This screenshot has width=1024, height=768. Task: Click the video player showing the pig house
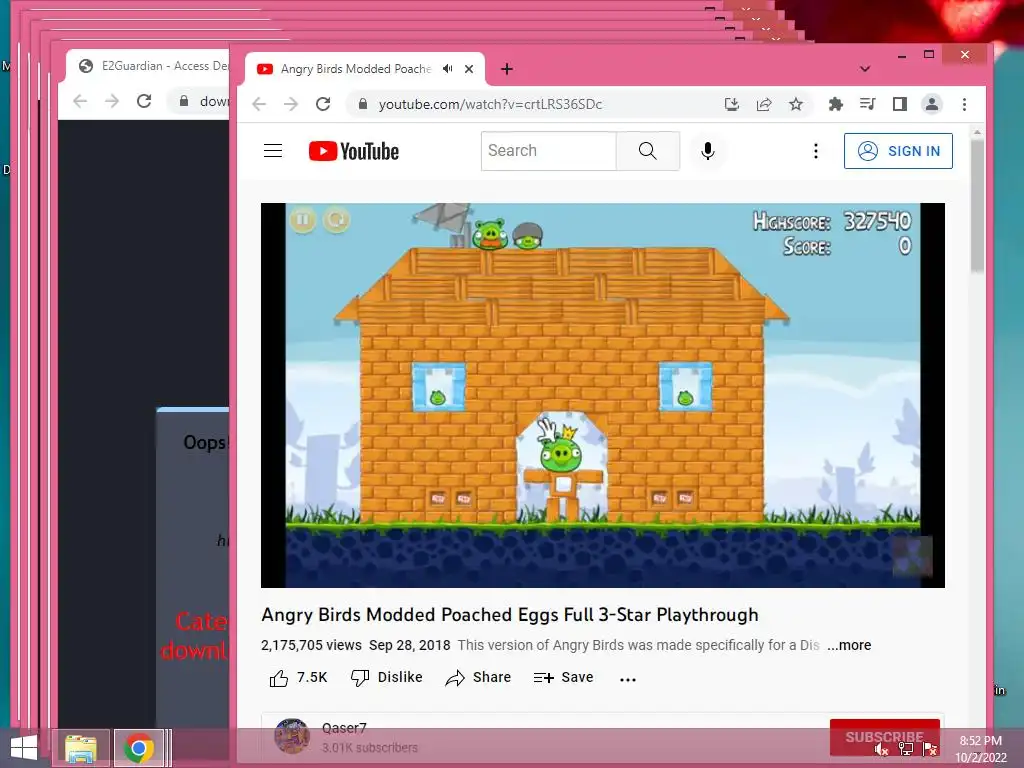(602, 395)
